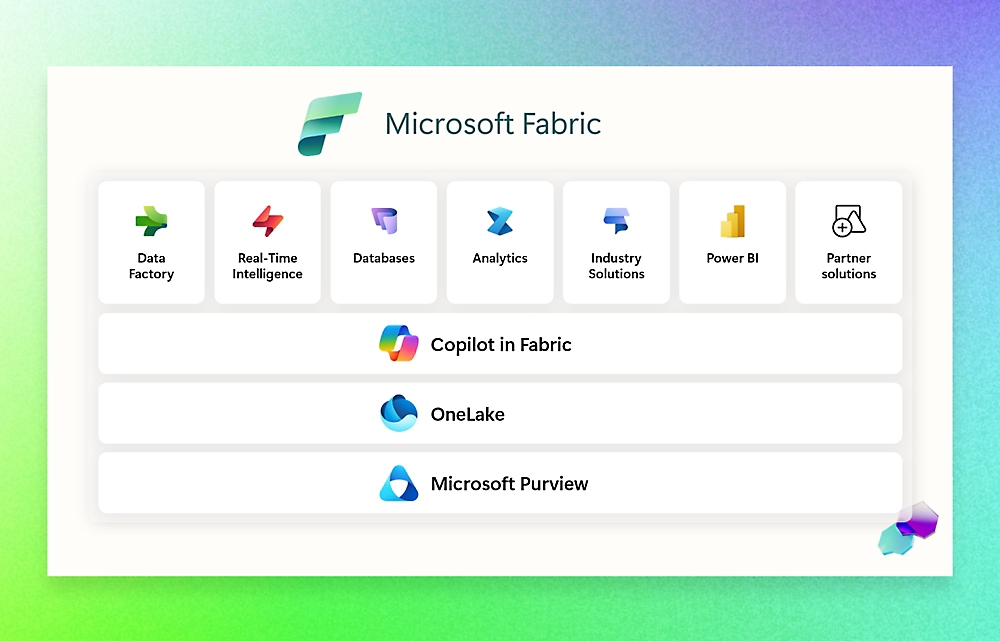Select the Copilot in Fabric banner row
Image resolution: width=1000 pixels, height=641 pixels.
tap(499, 344)
